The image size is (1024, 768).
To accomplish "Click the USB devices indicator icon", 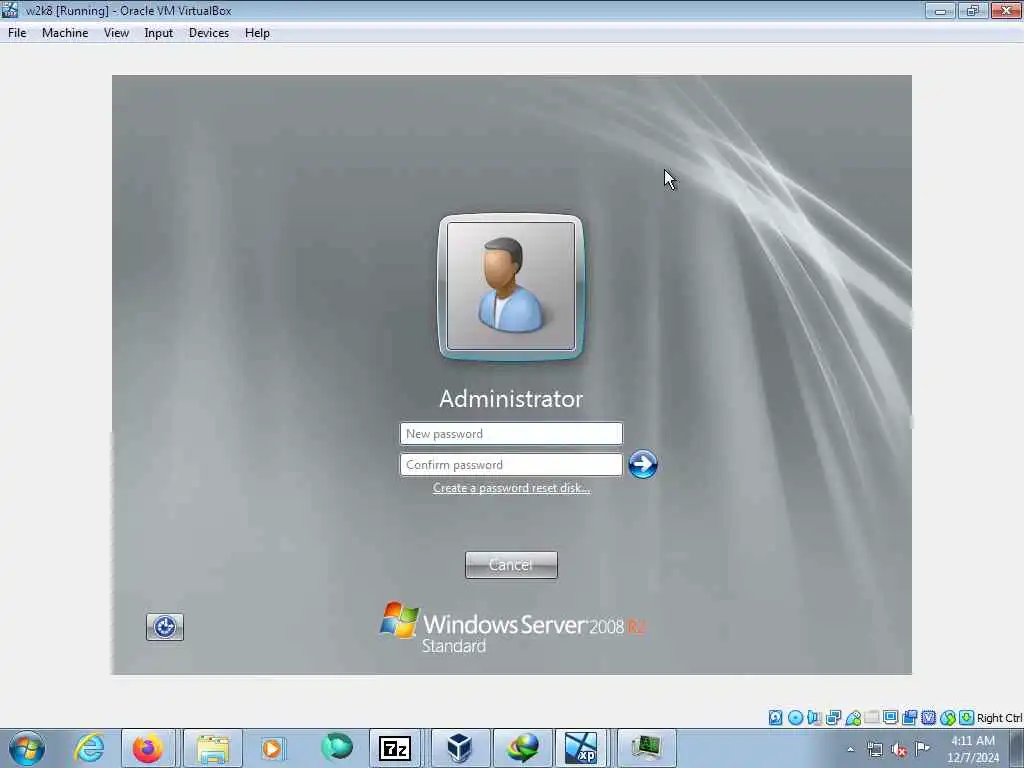I will click(x=852, y=718).
